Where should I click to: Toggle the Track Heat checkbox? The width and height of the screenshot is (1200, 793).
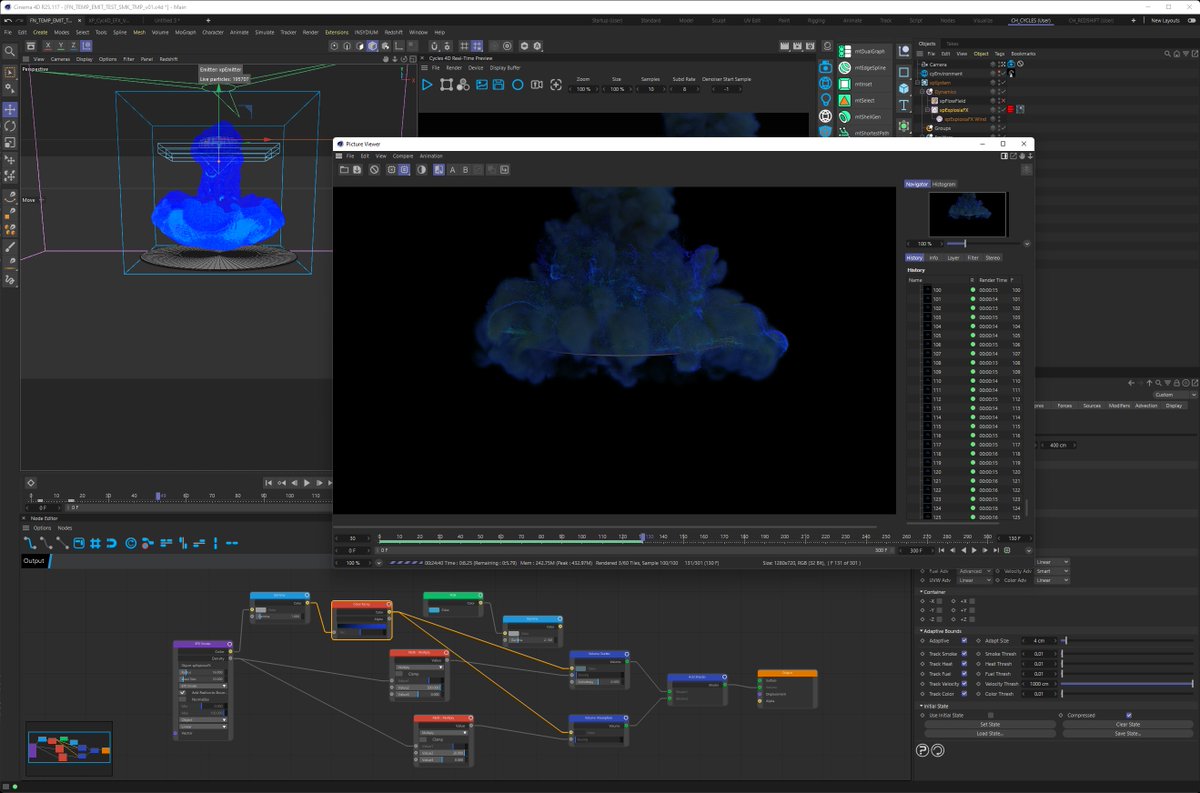click(964, 664)
